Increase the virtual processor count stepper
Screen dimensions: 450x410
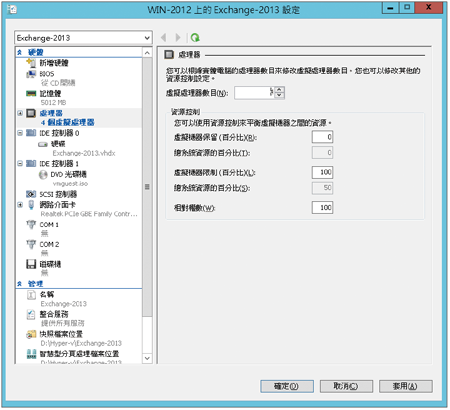[280, 90]
